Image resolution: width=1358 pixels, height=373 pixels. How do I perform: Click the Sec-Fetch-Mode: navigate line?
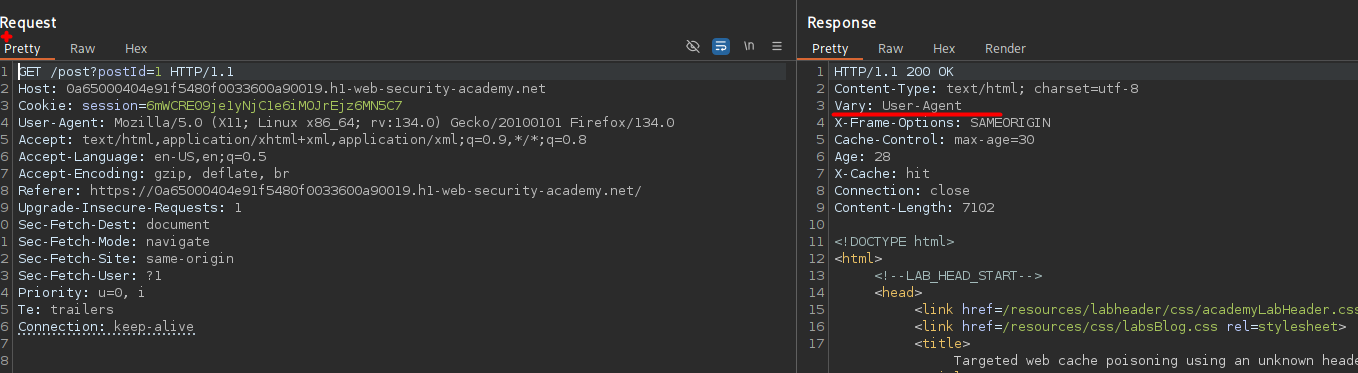114,242
